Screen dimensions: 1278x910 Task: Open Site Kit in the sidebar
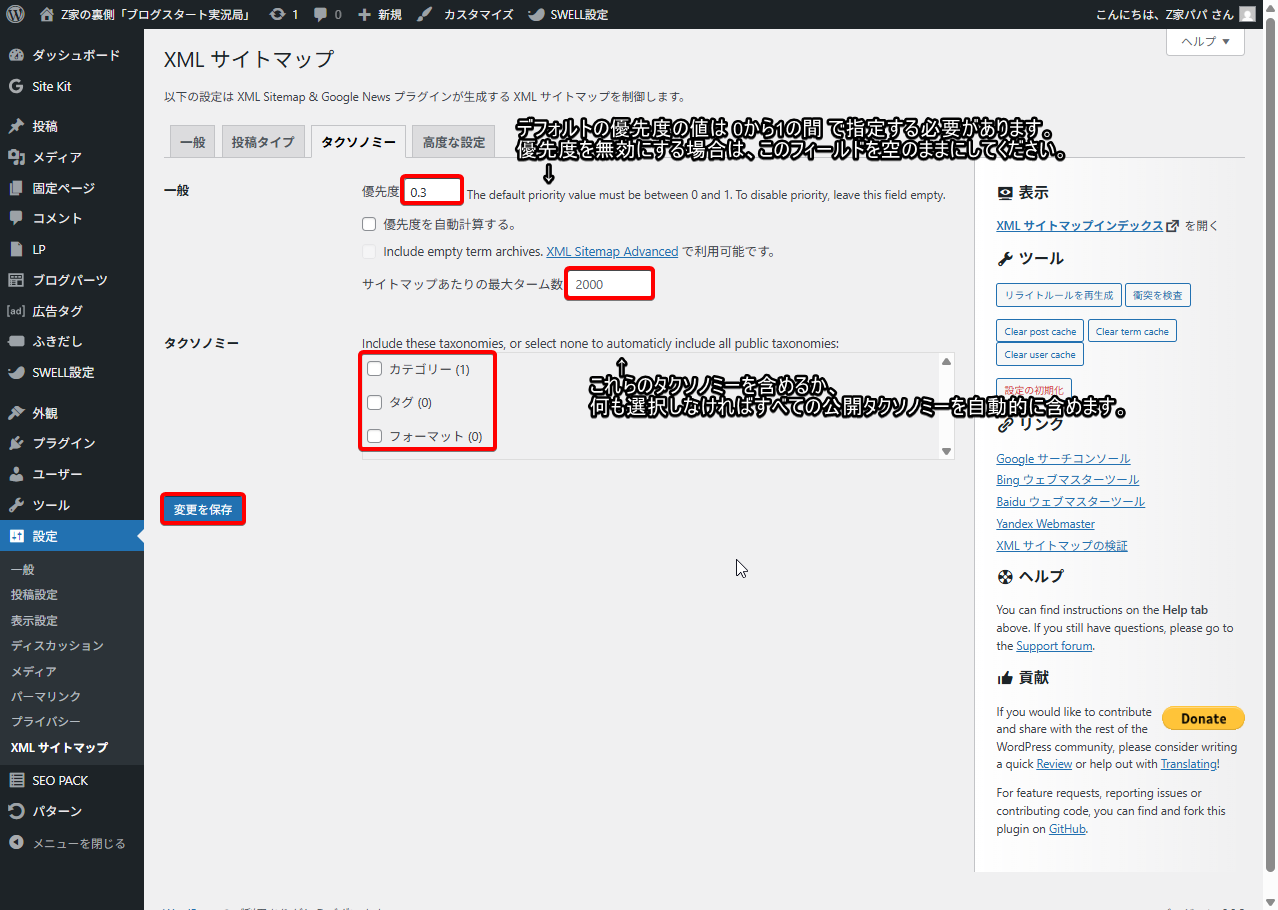[x=72, y=86]
